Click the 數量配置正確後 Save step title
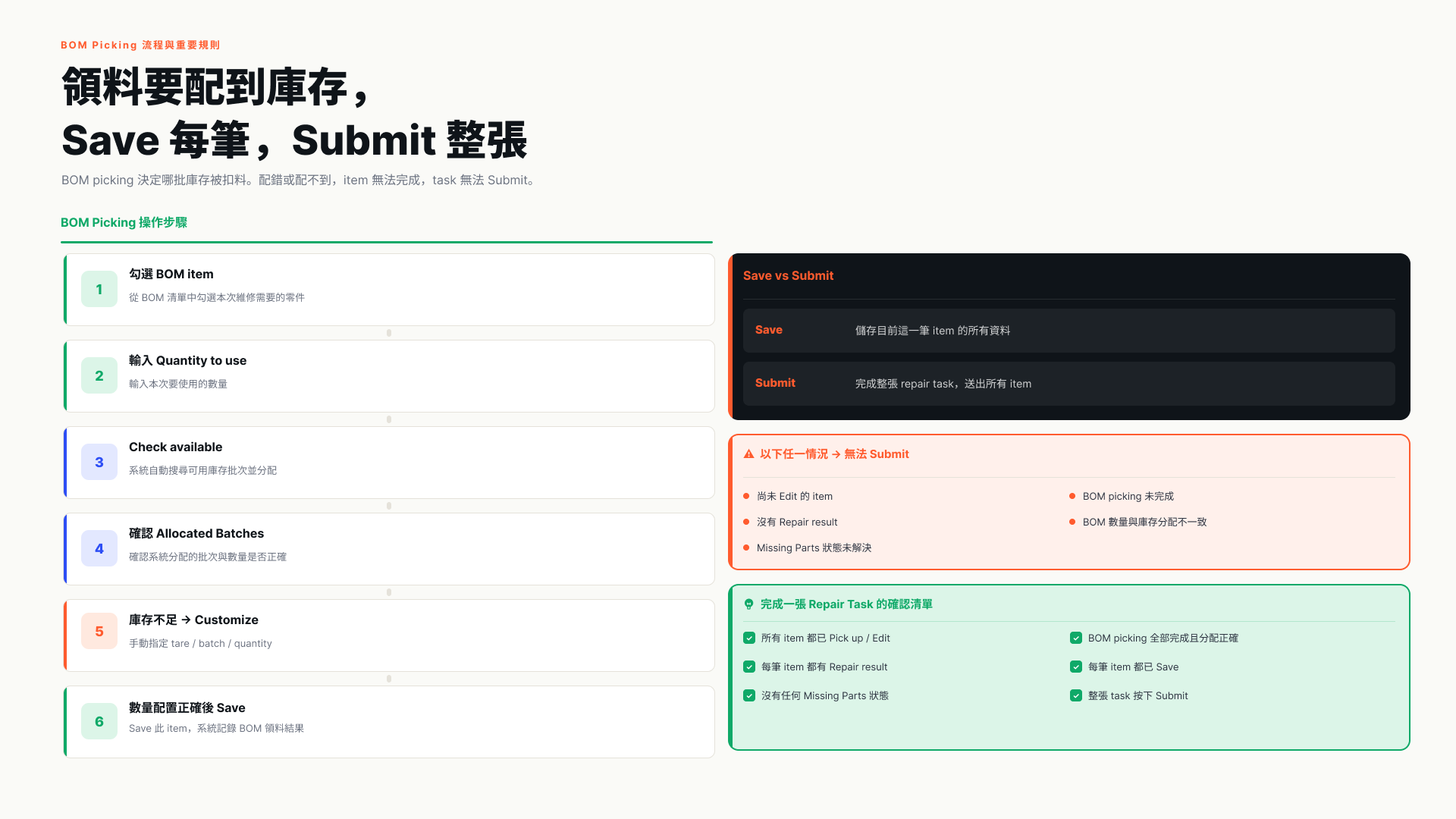Screen dimensions: 1456x819 pos(187,708)
